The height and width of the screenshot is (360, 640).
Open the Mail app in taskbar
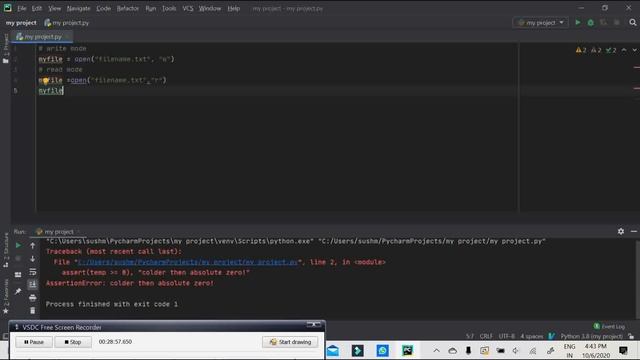tap(333, 351)
